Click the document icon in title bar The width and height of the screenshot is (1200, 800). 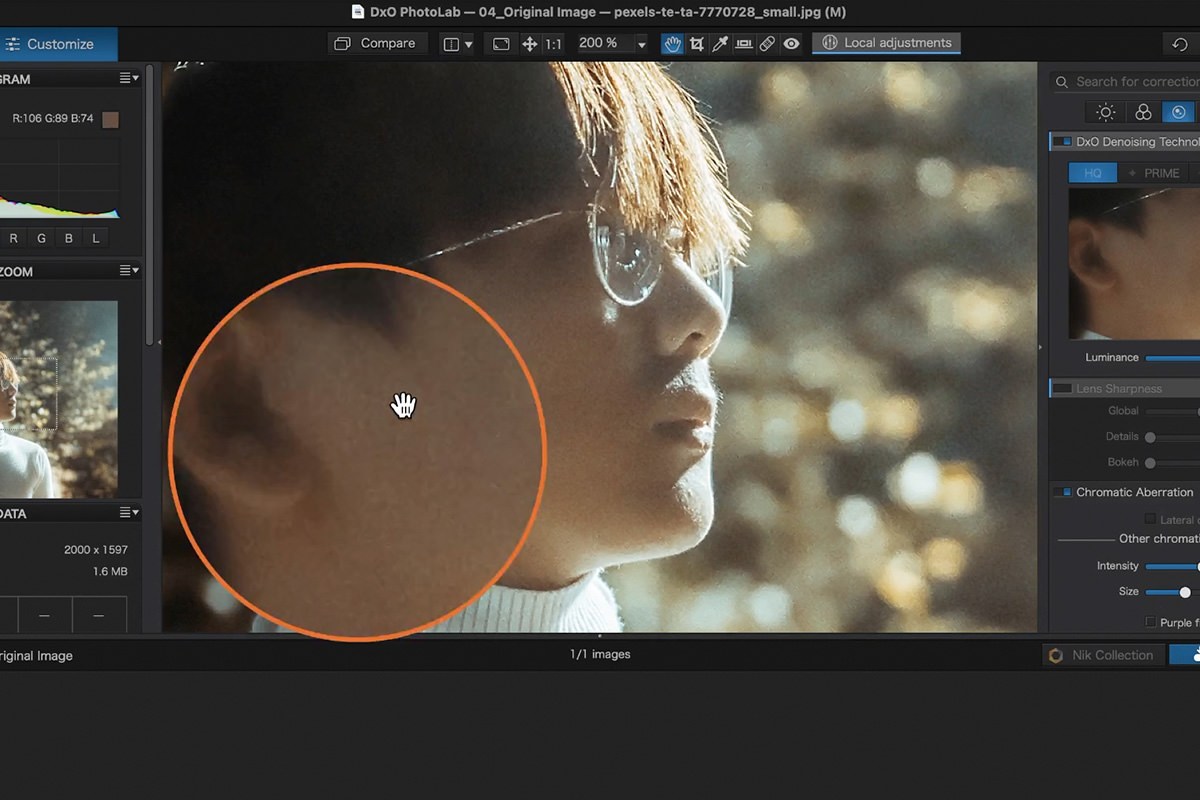pos(358,12)
